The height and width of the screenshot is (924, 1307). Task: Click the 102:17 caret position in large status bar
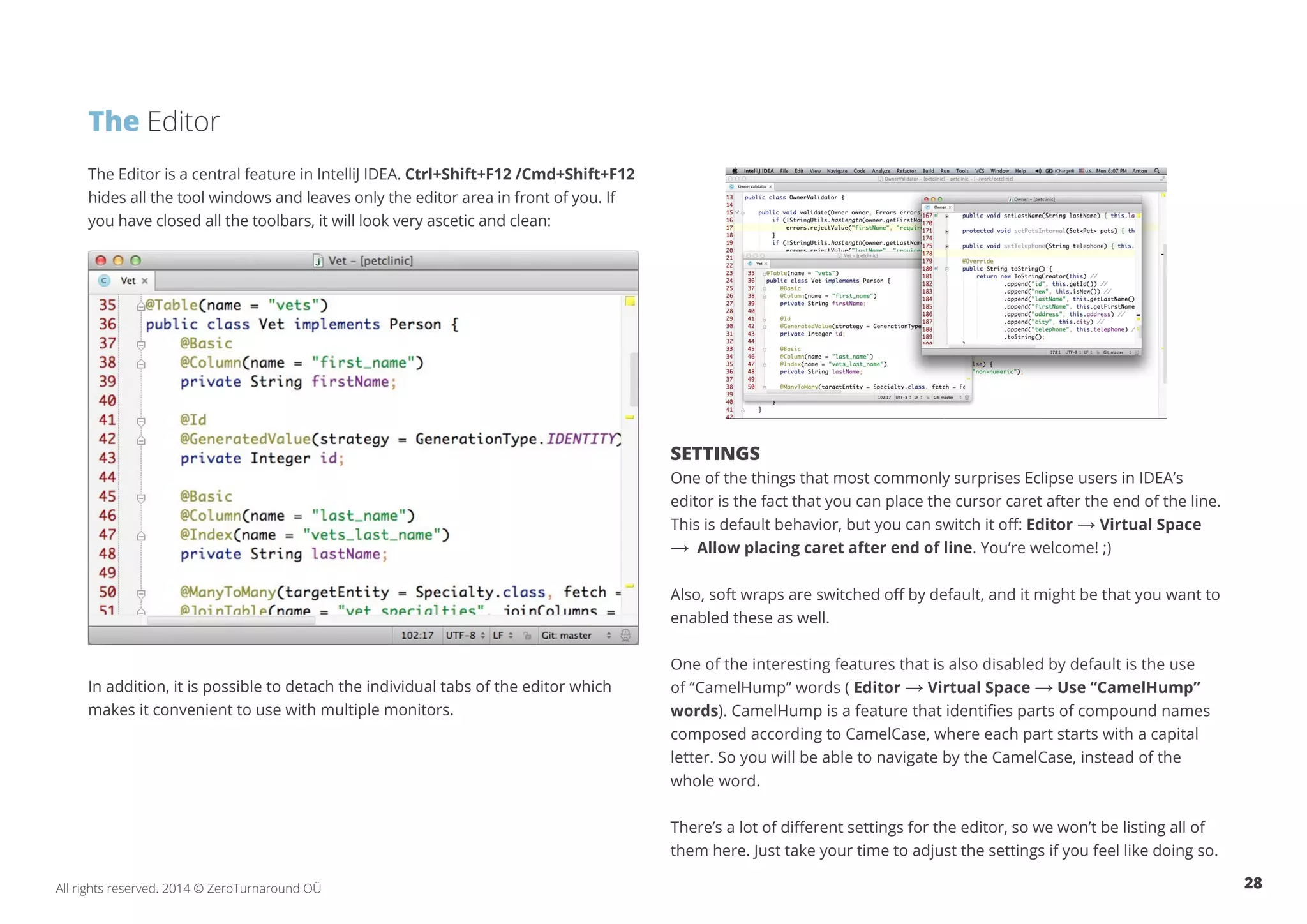417,636
